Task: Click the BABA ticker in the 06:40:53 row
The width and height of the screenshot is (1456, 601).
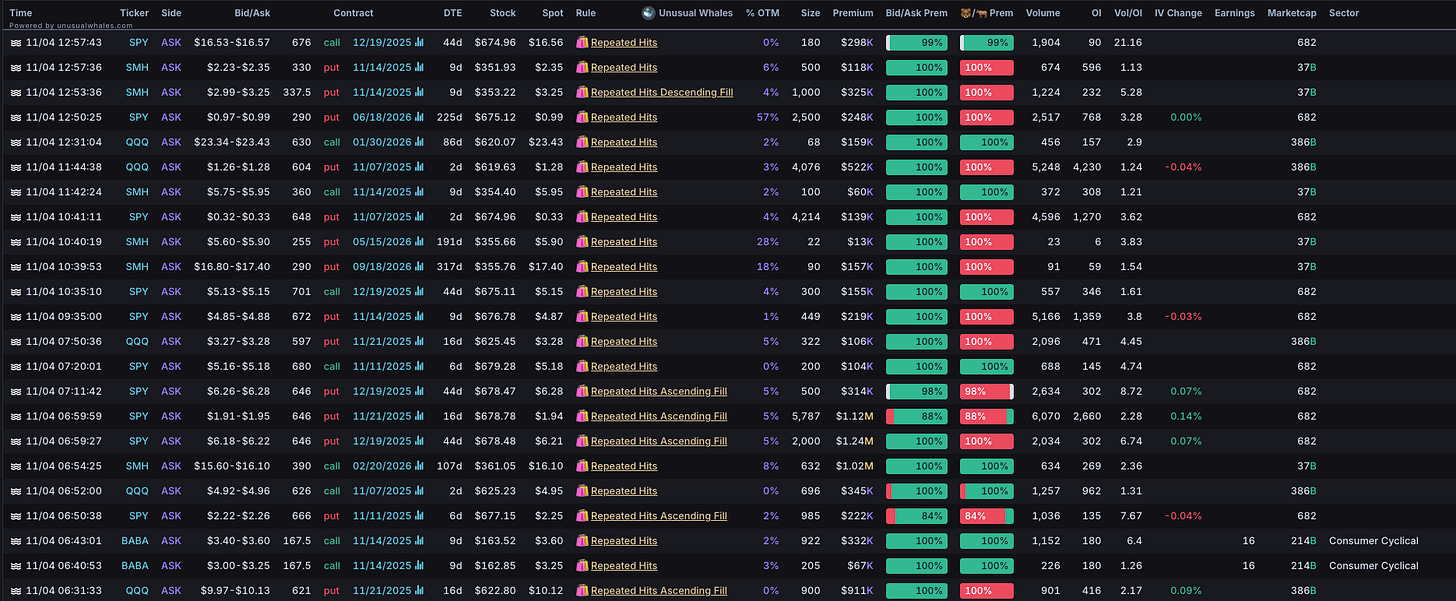Action: (135, 566)
